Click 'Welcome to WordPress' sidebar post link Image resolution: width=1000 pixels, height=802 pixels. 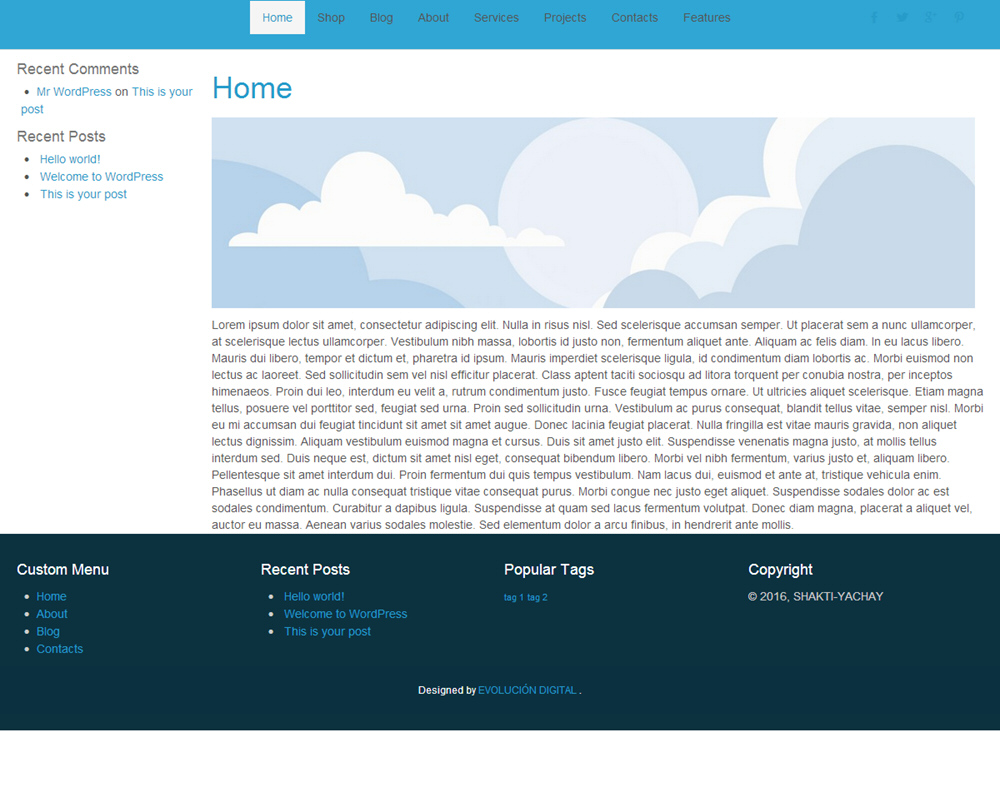click(x=101, y=177)
